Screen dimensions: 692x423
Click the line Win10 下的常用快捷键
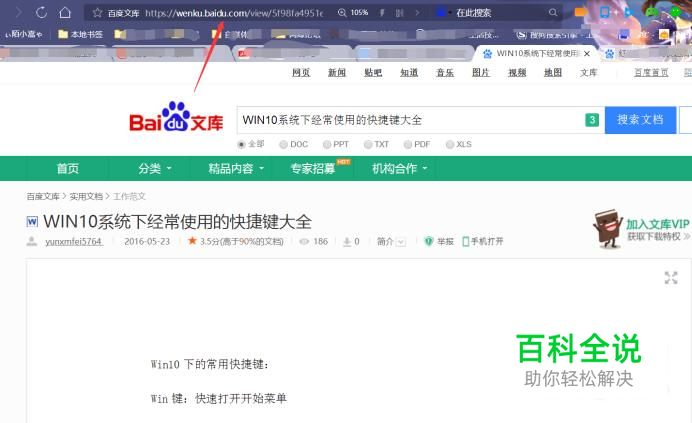click(x=209, y=364)
